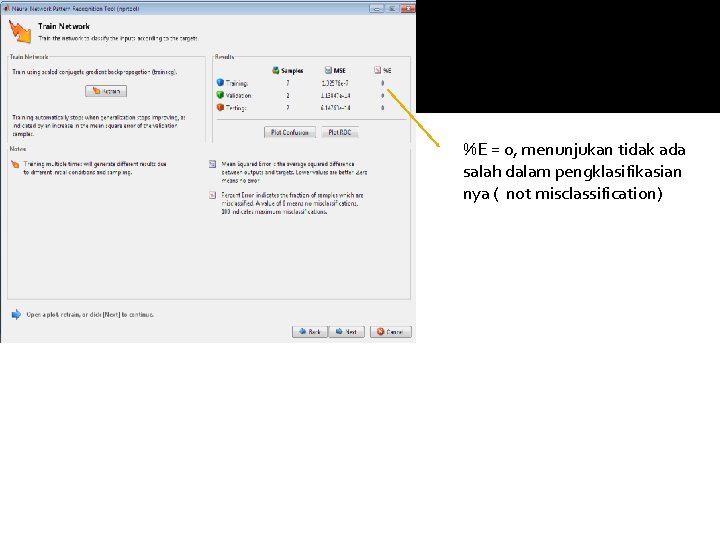Click the Testing samples count

point(288,108)
